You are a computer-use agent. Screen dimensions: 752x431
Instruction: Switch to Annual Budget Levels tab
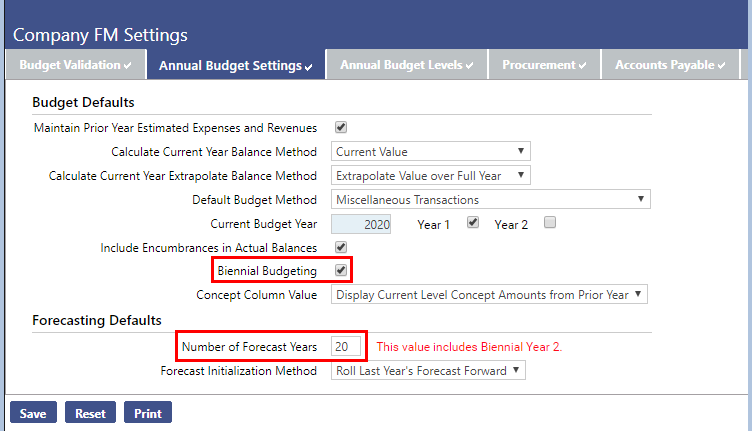point(406,65)
